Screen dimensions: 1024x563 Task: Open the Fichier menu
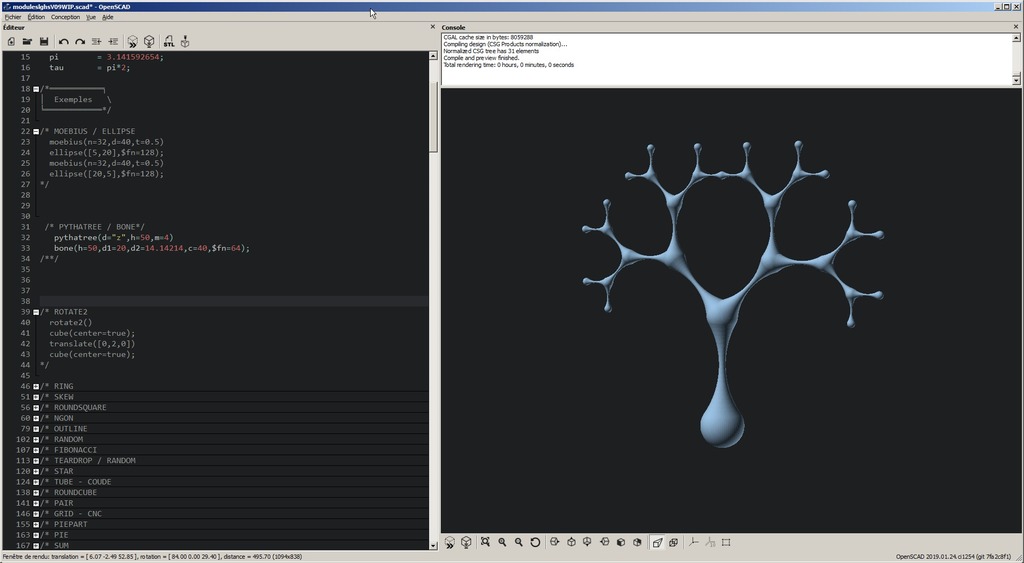[x=12, y=17]
